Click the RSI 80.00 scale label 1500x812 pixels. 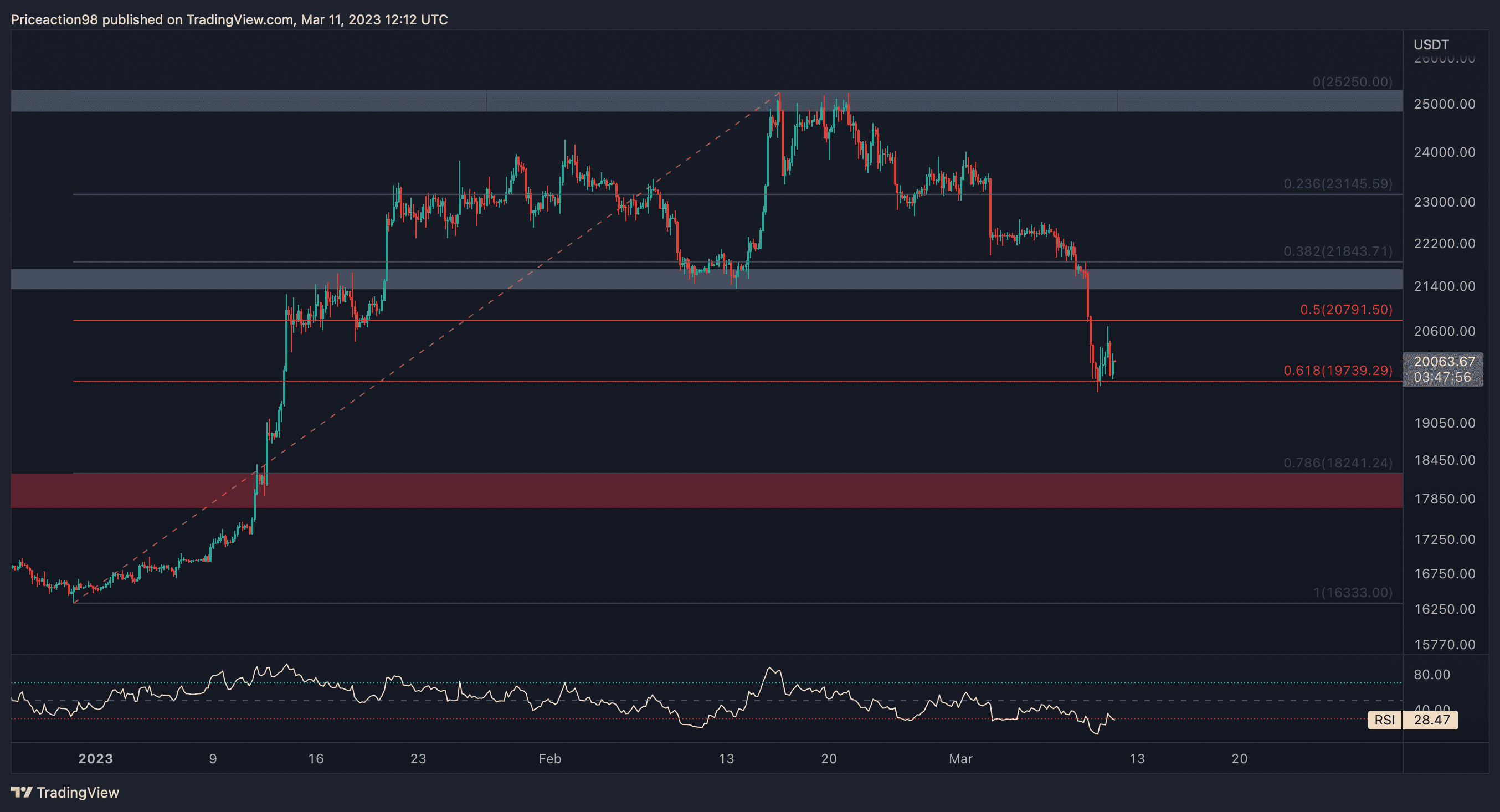click(1432, 675)
